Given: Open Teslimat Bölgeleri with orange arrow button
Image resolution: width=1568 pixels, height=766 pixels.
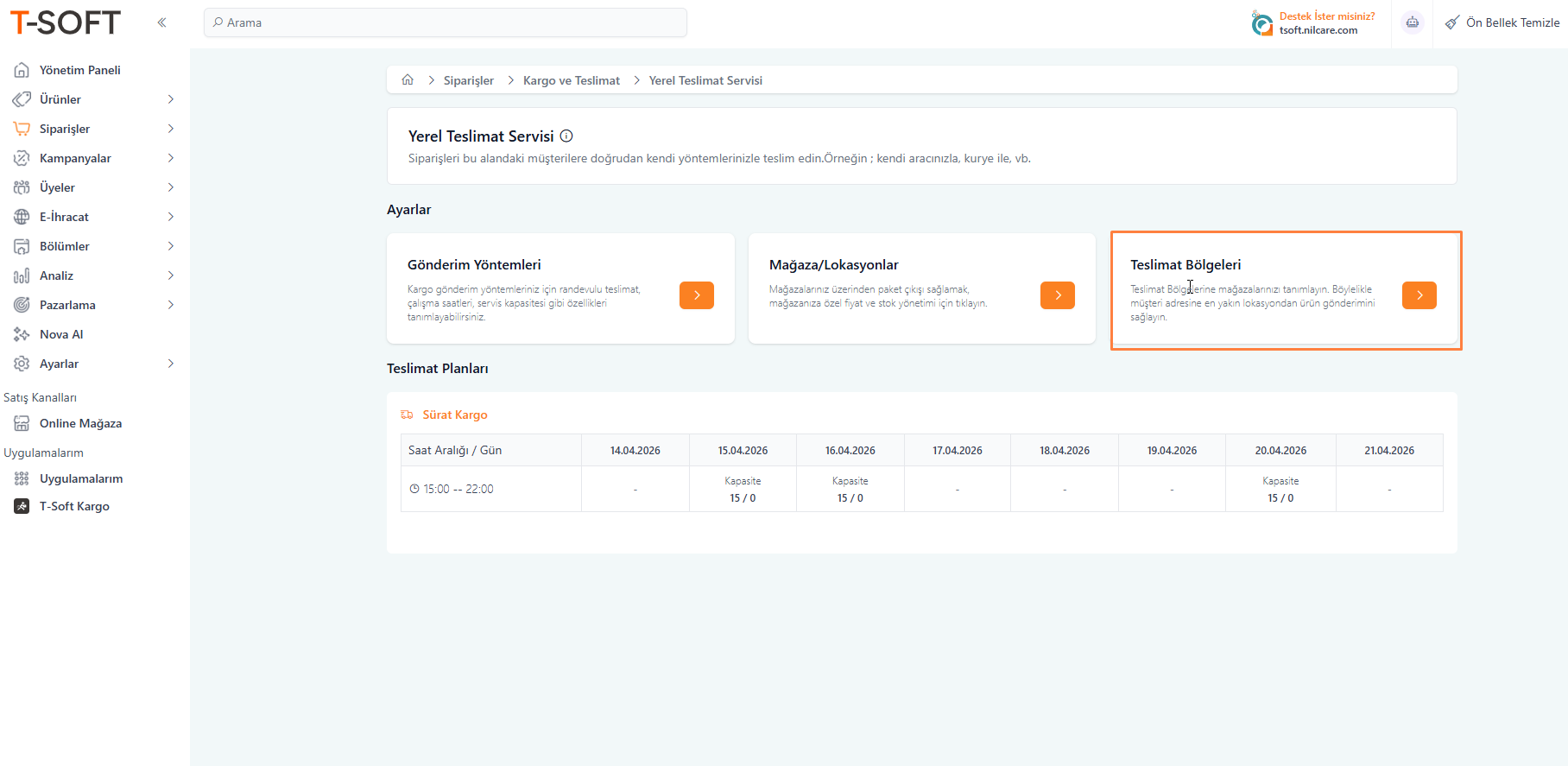Looking at the screenshot, I should (1419, 295).
